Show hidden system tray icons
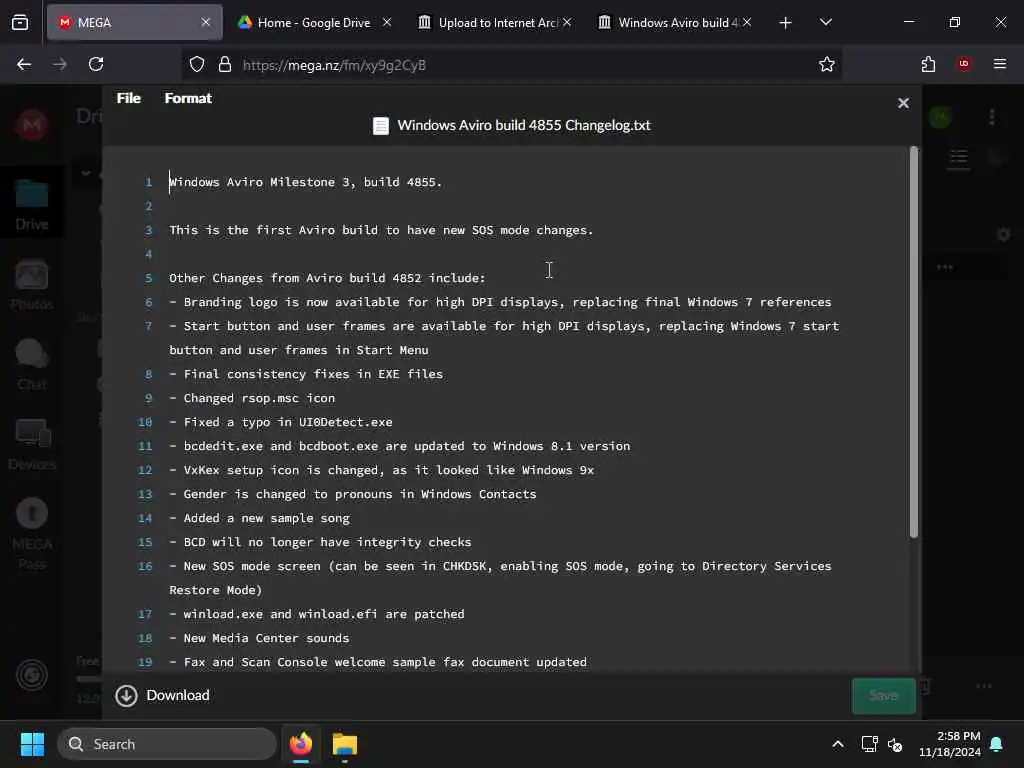The image size is (1024, 768). coord(838,744)
